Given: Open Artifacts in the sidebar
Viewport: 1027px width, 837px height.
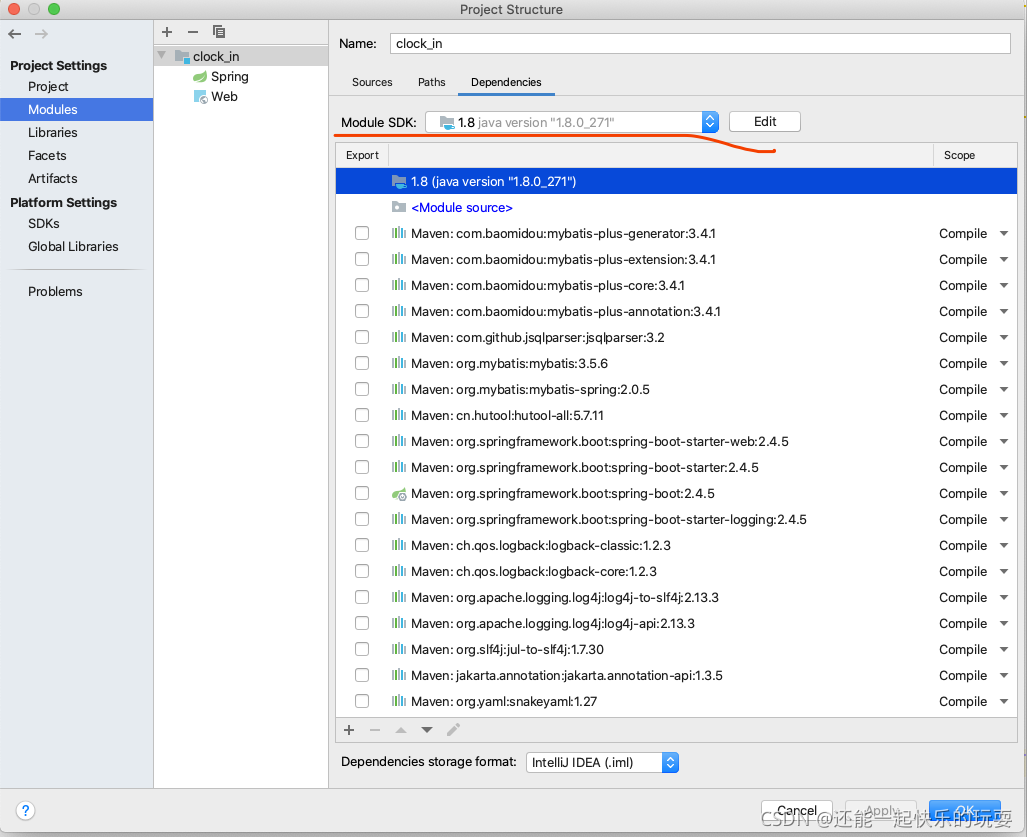Looking at the screenshot, I should 52,178.
